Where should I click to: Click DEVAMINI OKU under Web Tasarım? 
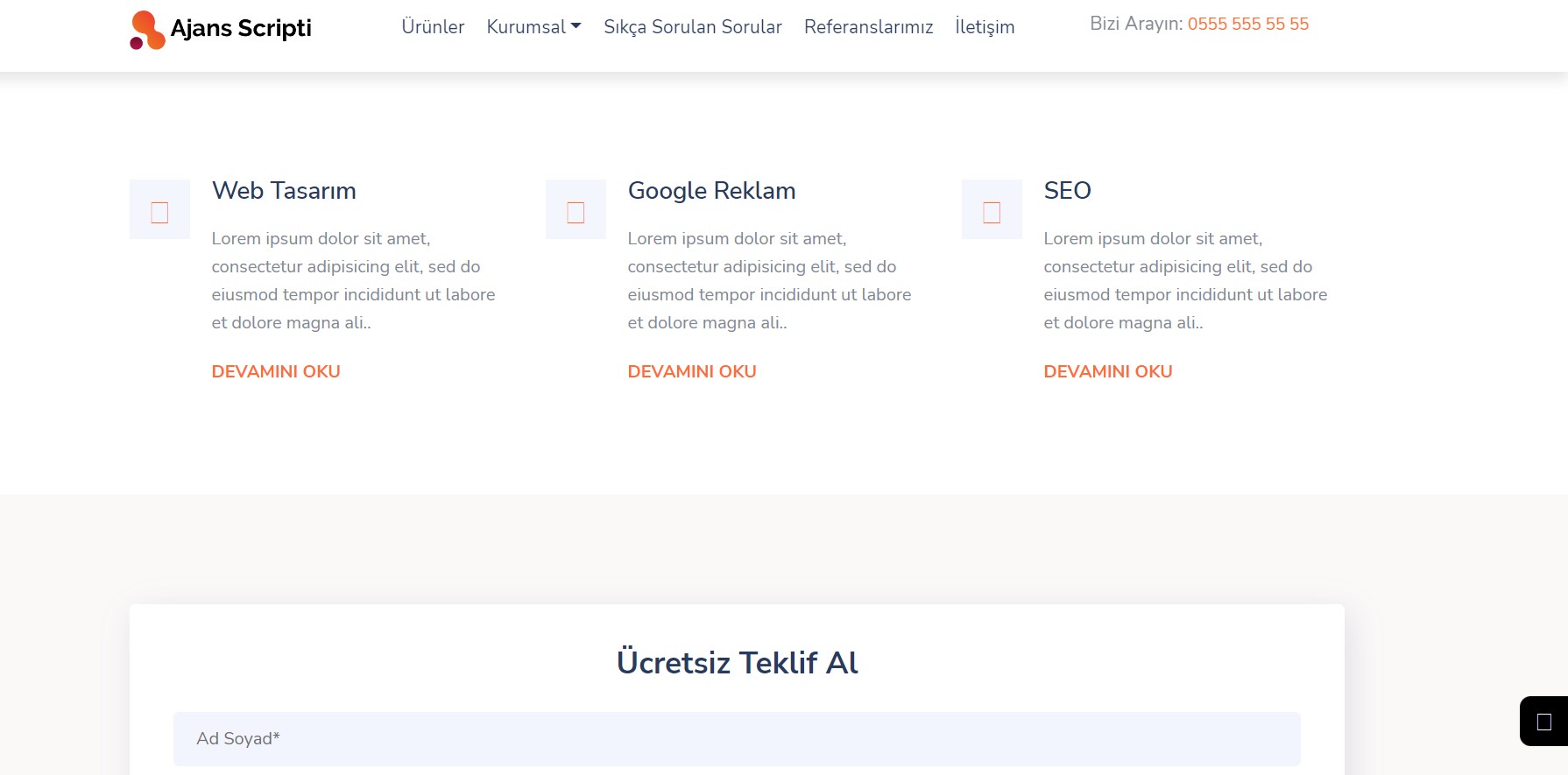coord(276,371)
